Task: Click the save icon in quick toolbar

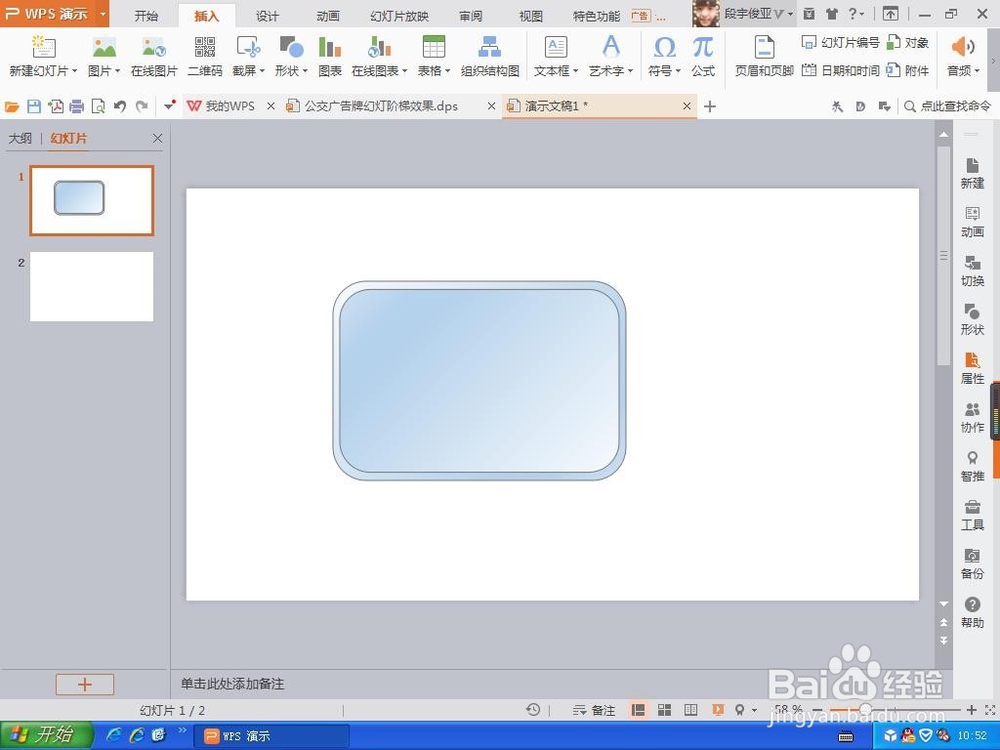Action: [34, 107]
